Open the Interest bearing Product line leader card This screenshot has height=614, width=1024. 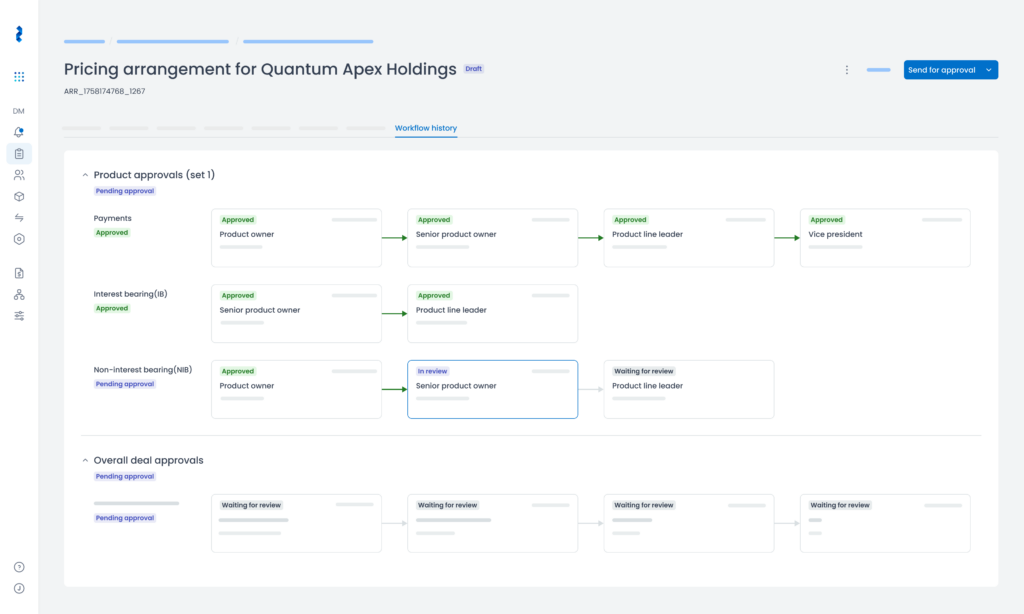pyautogui.click(x=492, y=313)
